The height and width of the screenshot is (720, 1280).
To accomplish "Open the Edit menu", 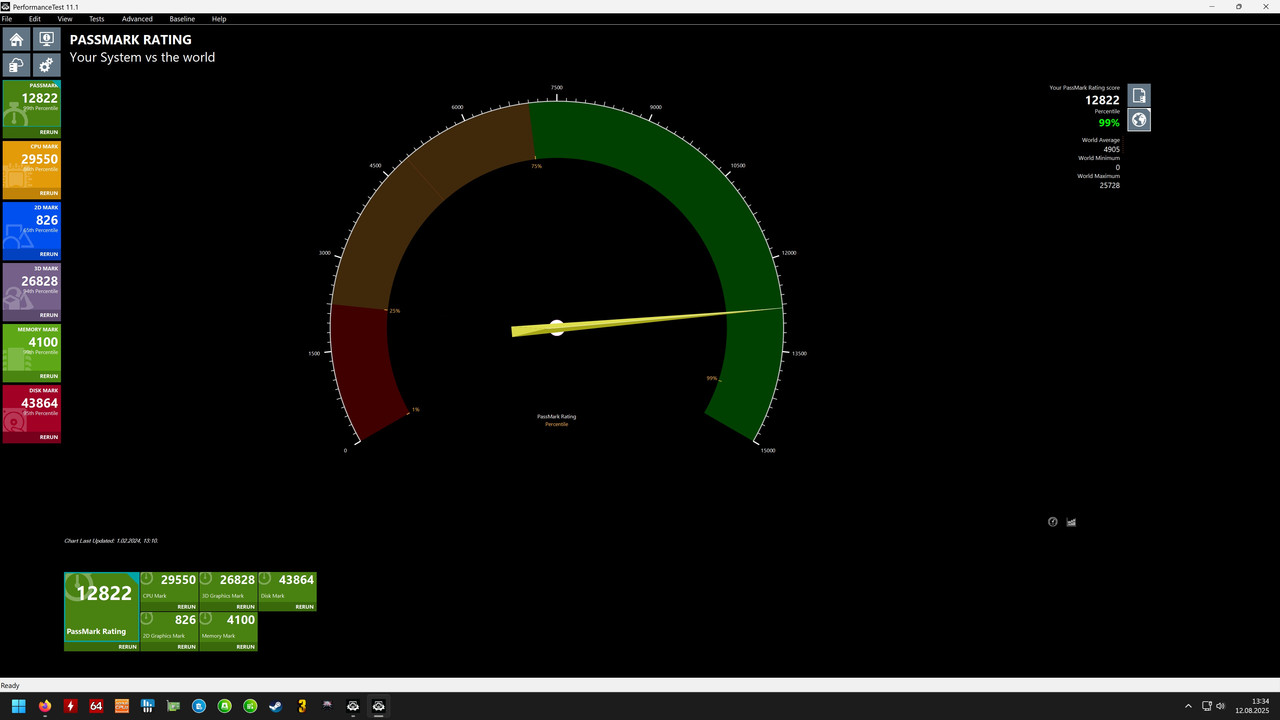I will point(35,19).
